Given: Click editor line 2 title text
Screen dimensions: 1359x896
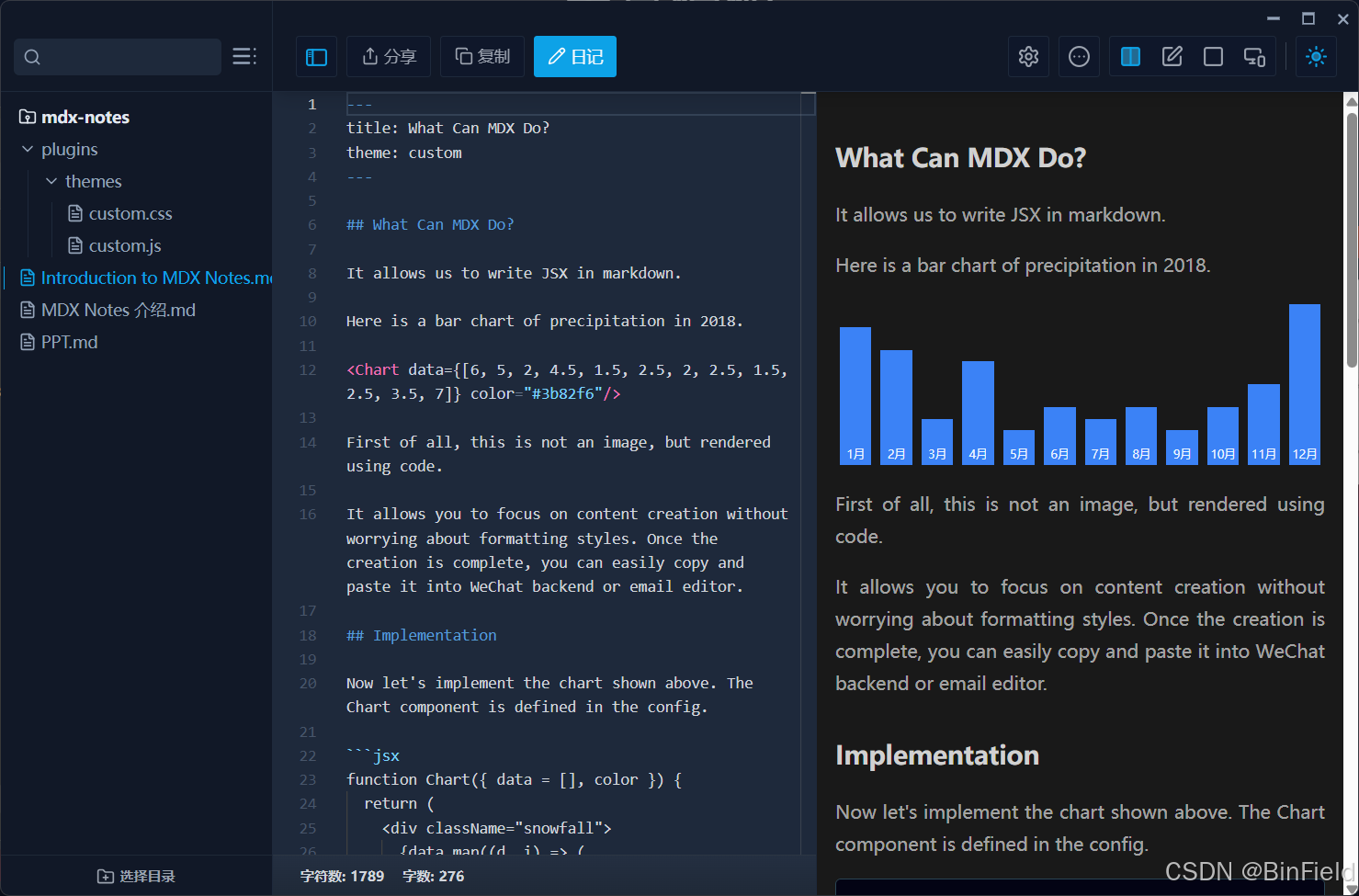Looking at the screenshot, I should click(447, 128).
